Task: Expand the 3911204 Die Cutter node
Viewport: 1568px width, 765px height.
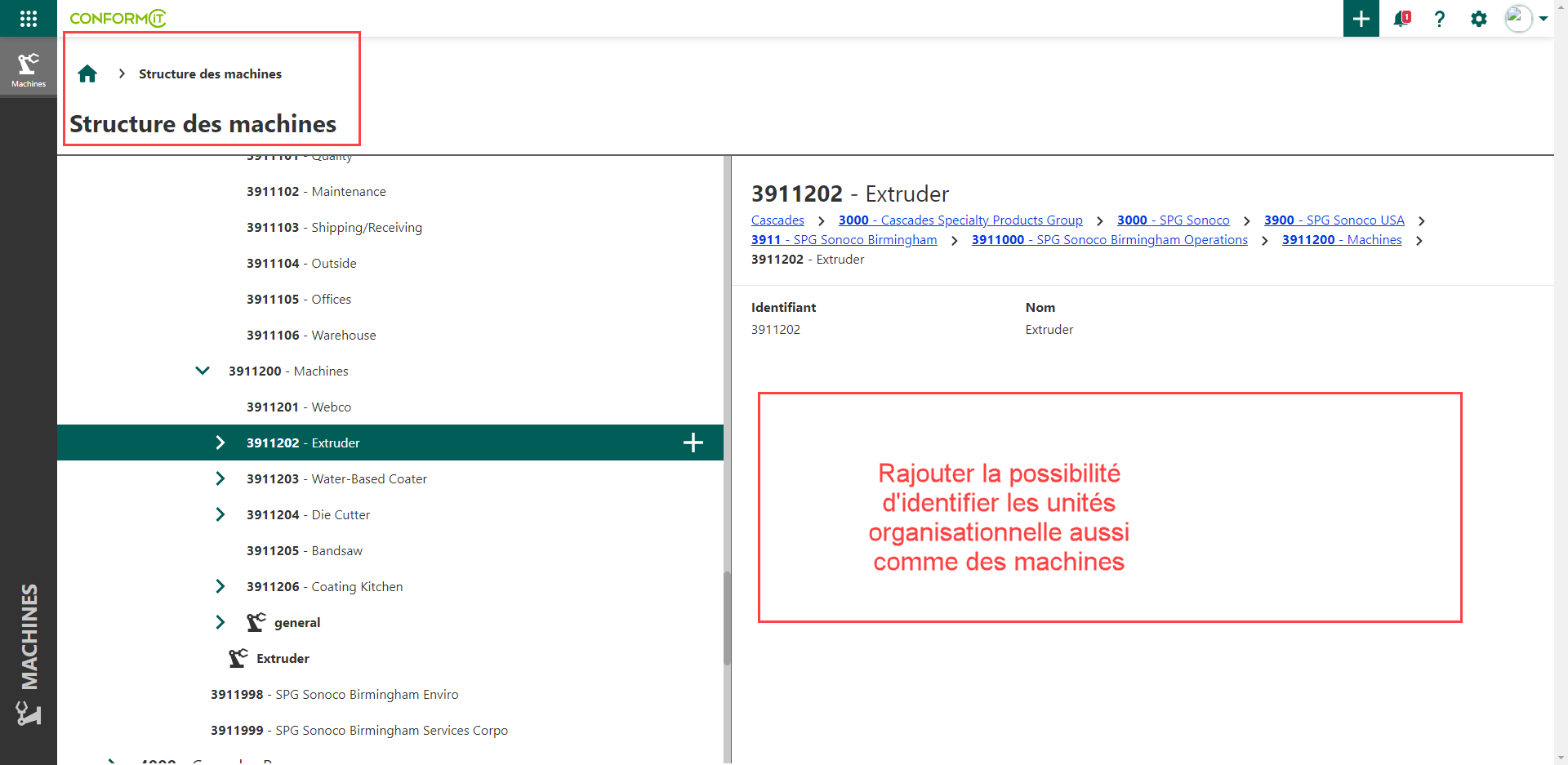Action: point(220,514)
